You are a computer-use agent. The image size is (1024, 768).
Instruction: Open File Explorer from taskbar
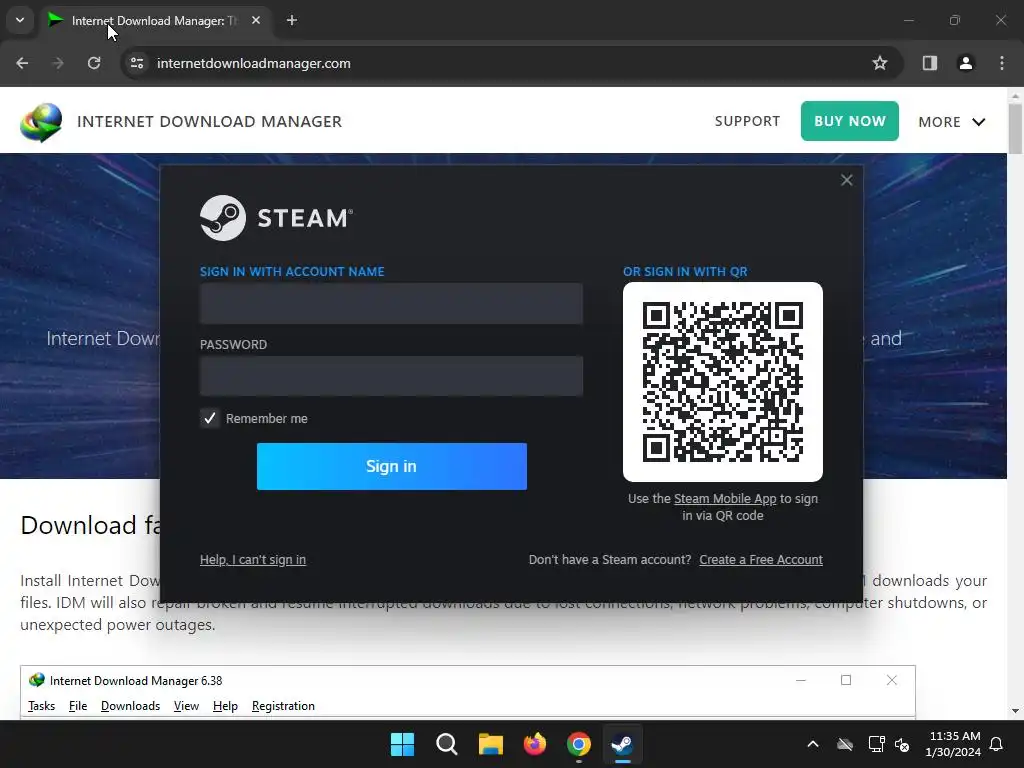[x=490, y=744]
